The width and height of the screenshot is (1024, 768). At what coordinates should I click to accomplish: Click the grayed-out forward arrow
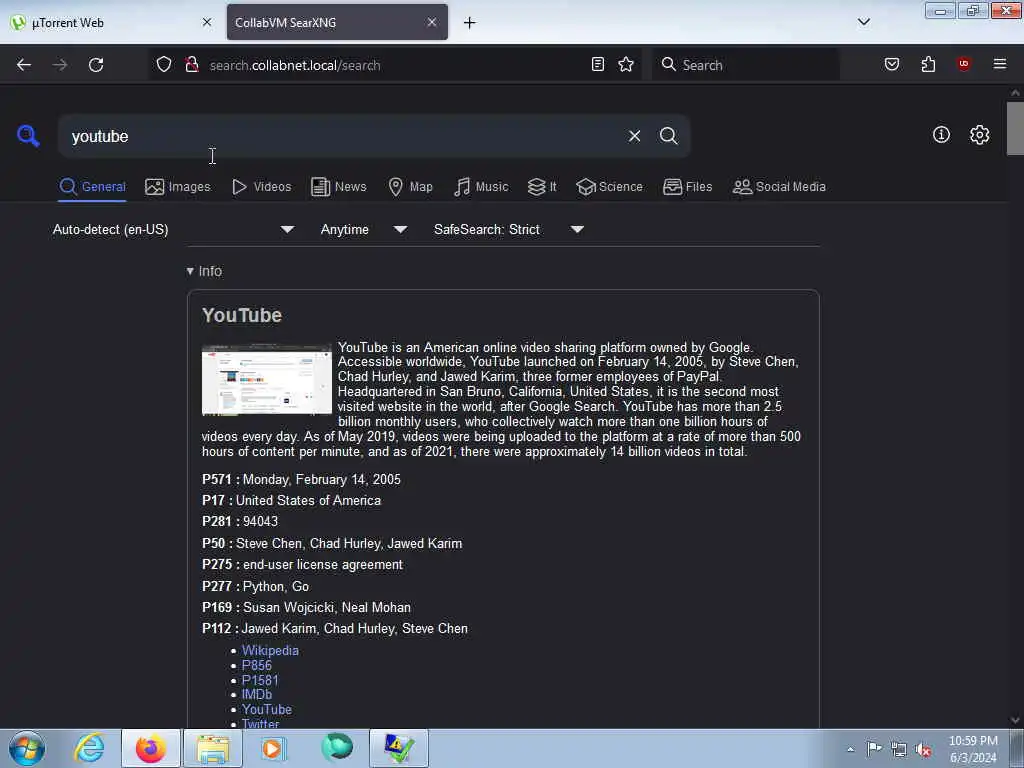59,65
